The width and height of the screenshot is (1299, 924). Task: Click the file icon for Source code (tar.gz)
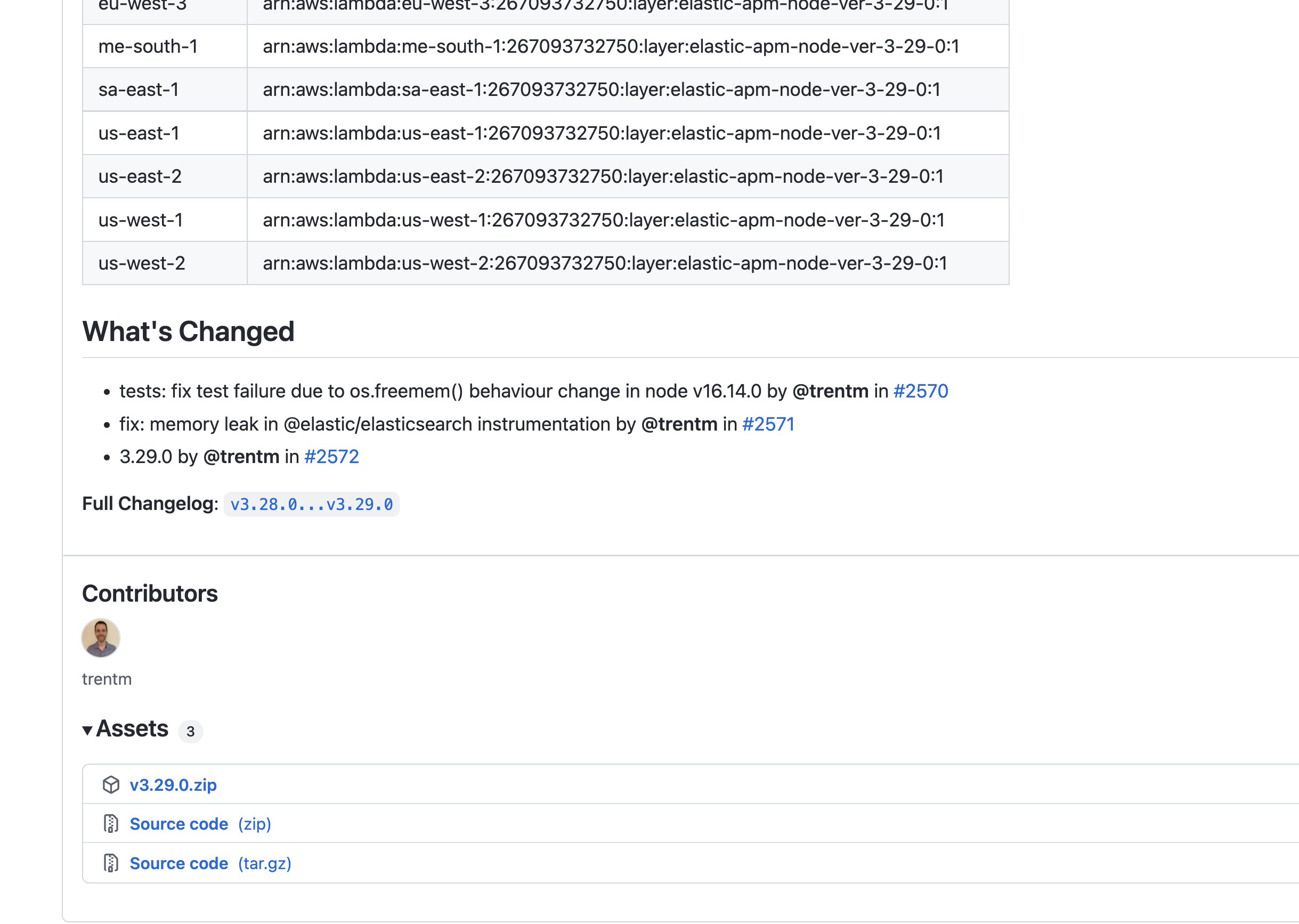point(111,863)
